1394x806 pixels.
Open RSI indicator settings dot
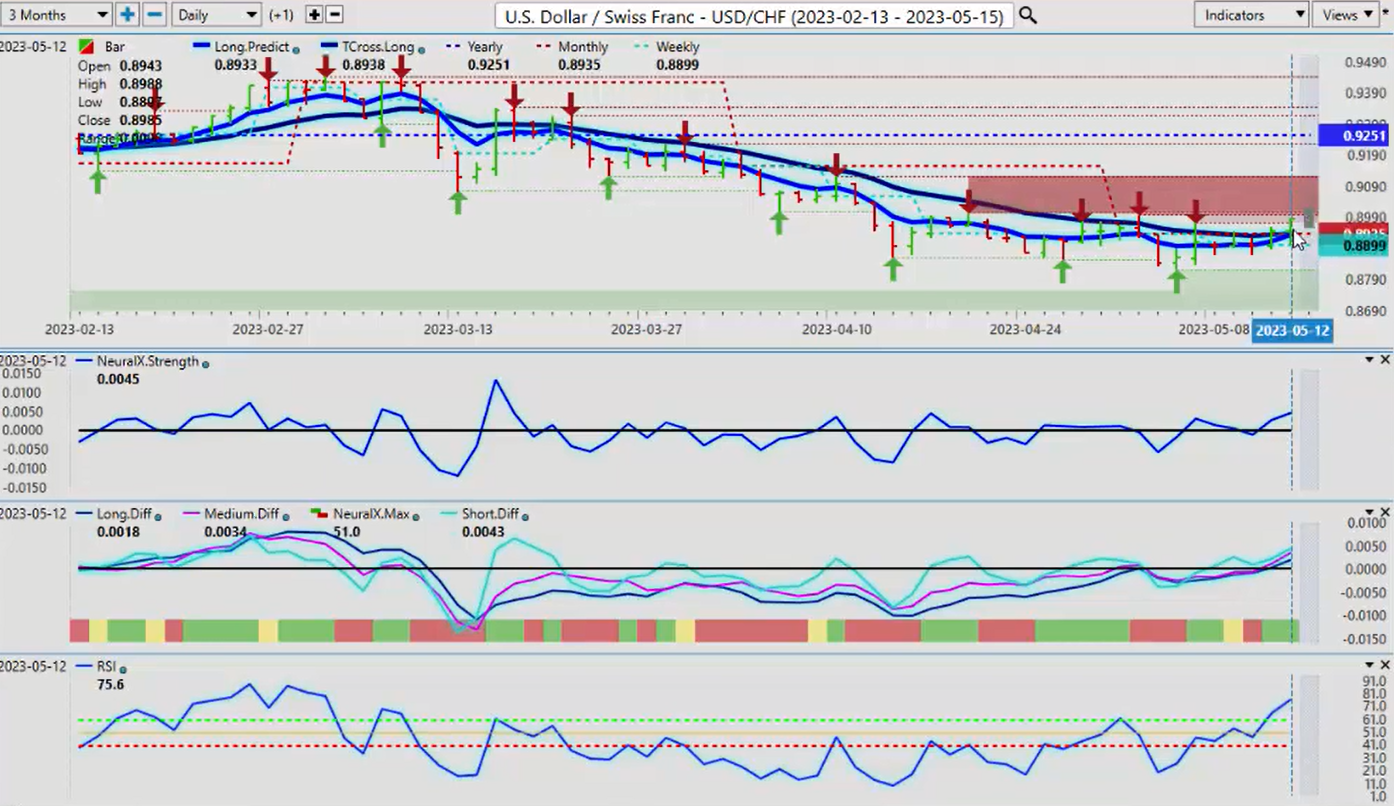pyautogui.click(x=123, y=668)
